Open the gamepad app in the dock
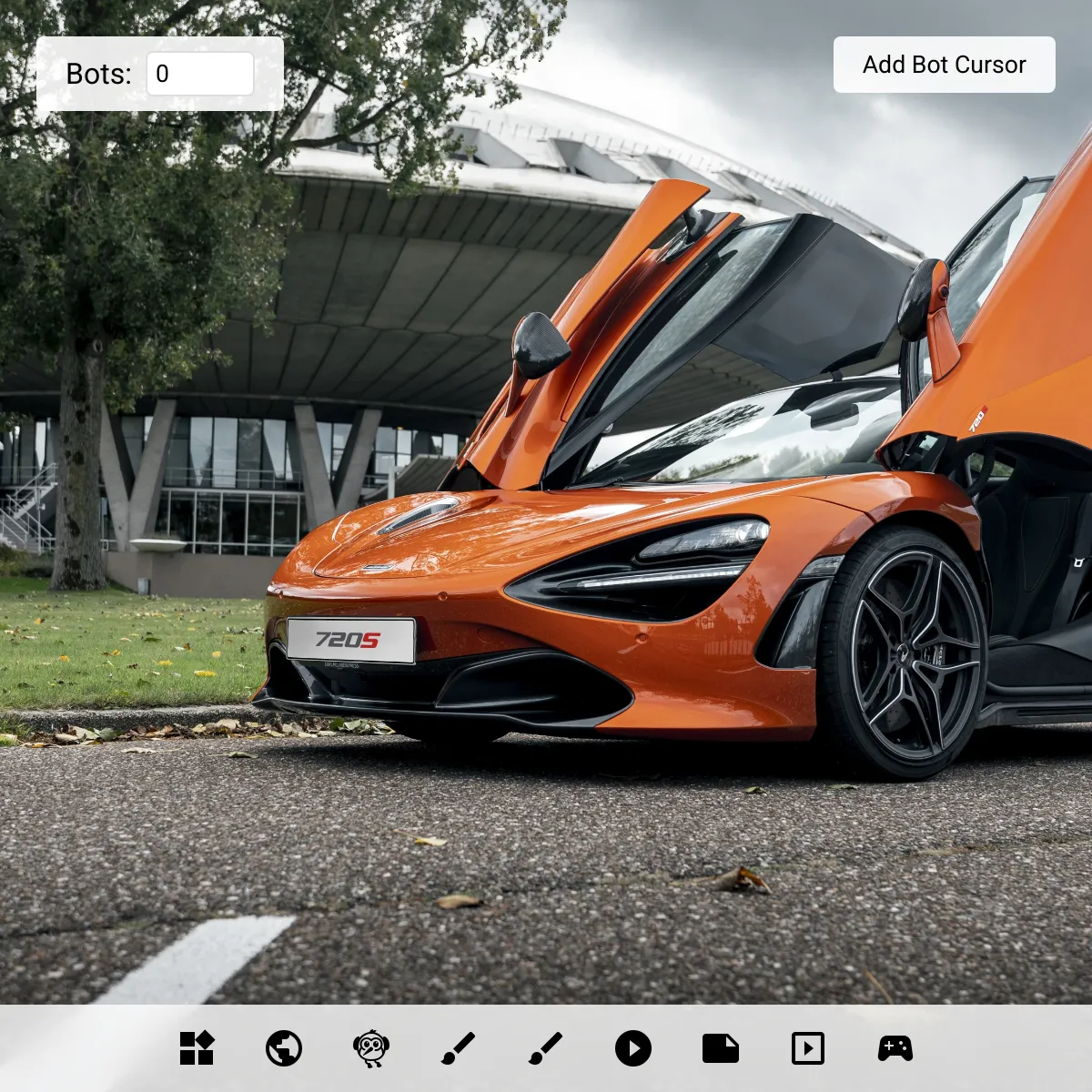The height and width of the screenshot is (1092, 1092). tap(895, 1048)
